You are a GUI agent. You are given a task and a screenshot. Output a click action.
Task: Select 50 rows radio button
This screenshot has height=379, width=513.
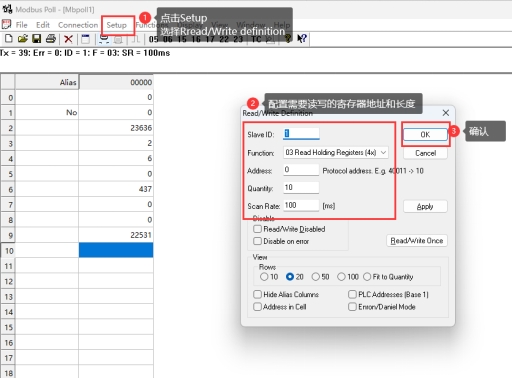pyautogui.click(x=316, y=277)
